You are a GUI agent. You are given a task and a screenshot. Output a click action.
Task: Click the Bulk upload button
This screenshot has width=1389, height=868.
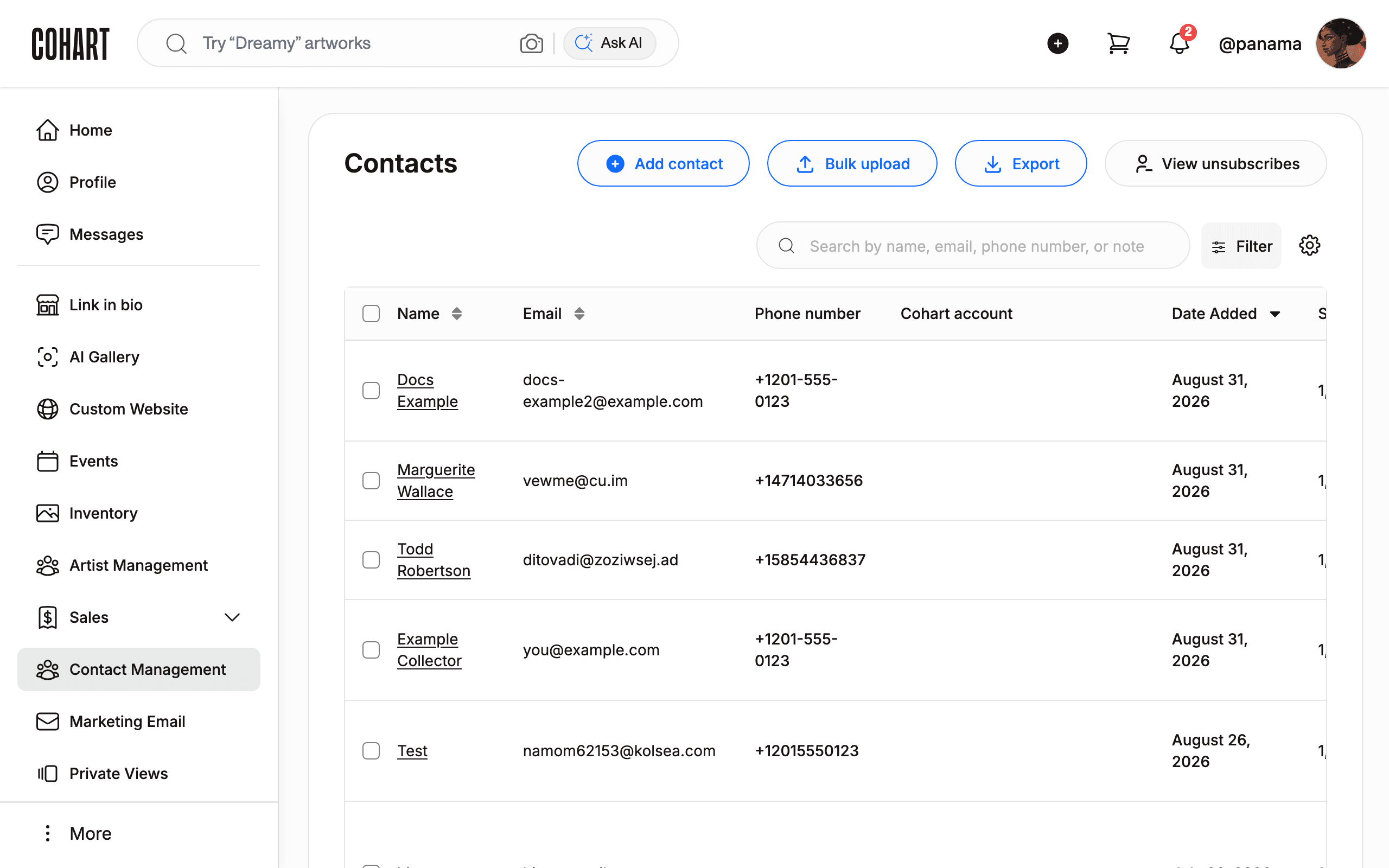pyautogui.click(x=852, y=164)
